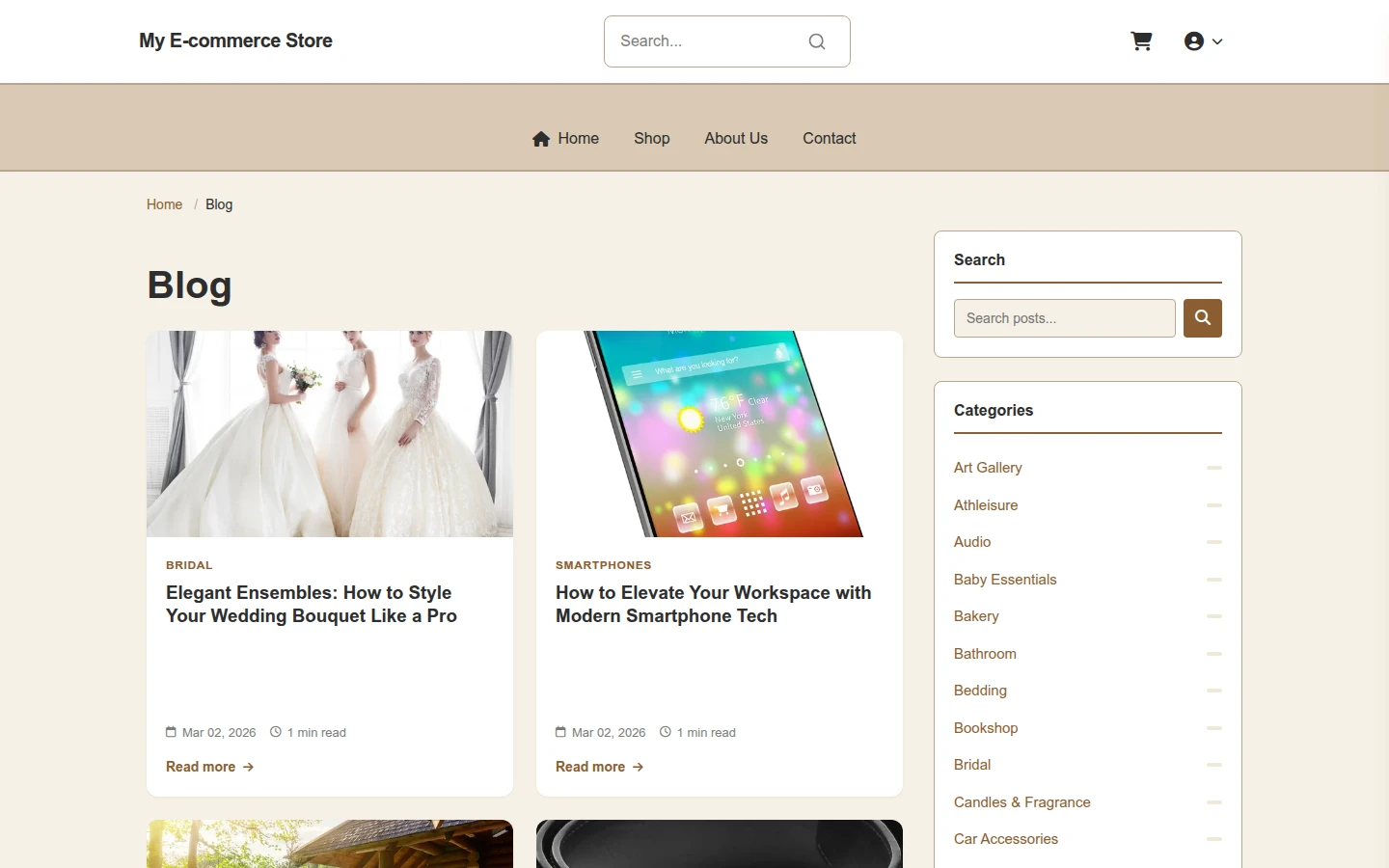1389x868 pixels.
Task: Open the smartphone post thumbnail
Action: point(720,434)
